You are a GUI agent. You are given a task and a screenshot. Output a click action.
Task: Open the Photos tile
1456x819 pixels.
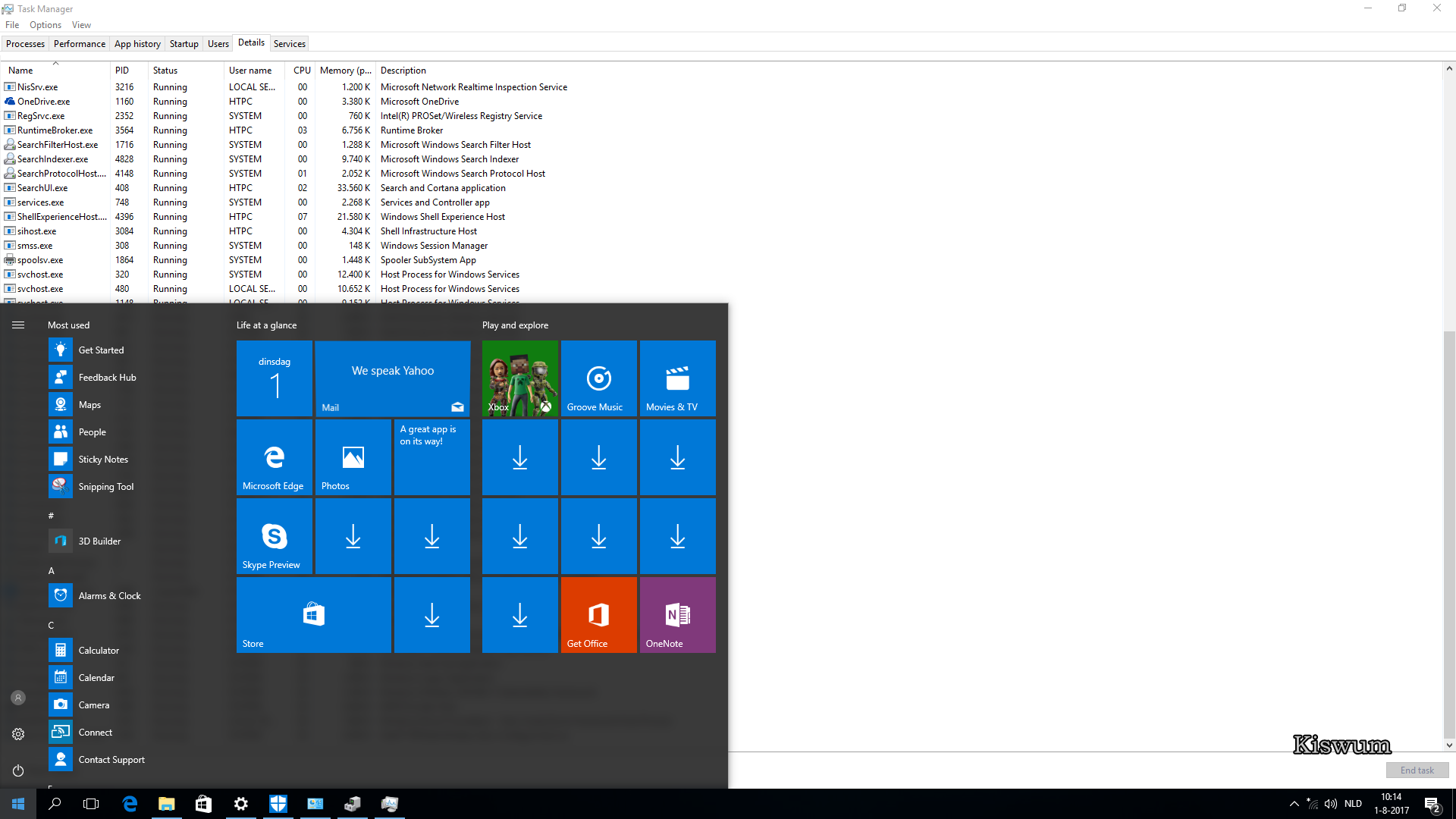tap(353, 457)
